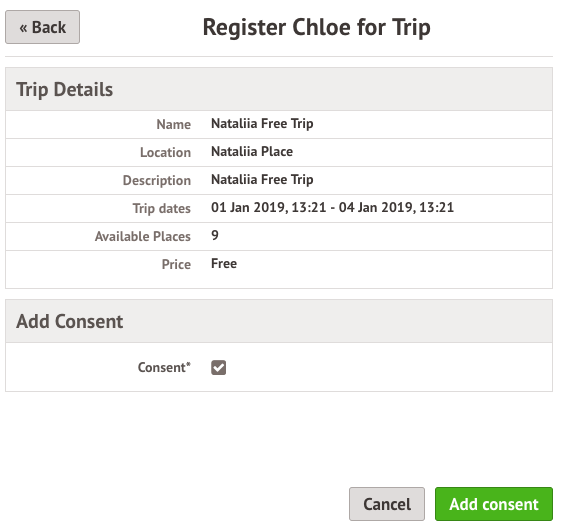Viewport: 564px width, 529px height.
Task: Click the Price field label
Action: [176, 264]
